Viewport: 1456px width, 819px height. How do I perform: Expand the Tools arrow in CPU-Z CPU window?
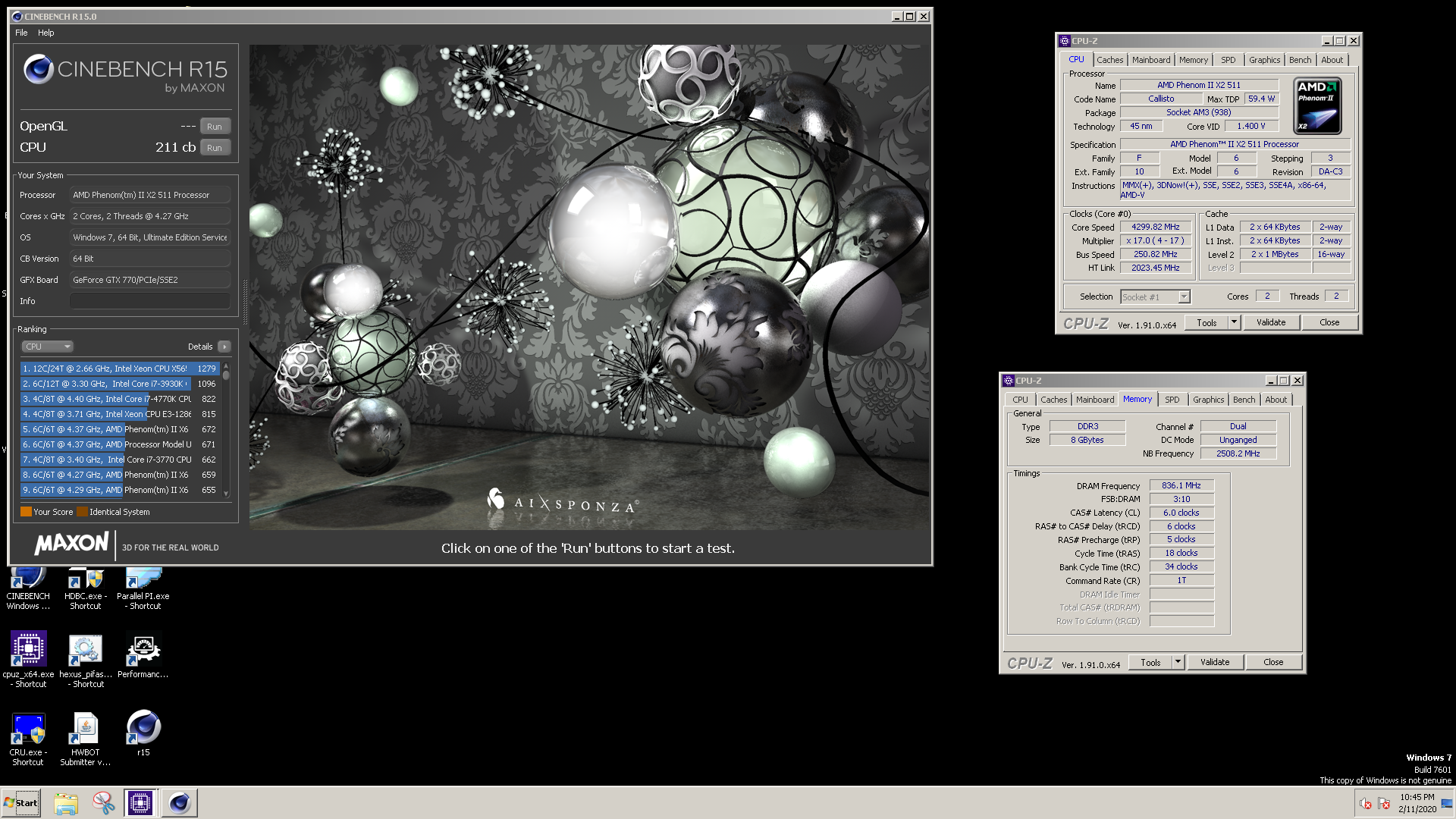point(1234,322)
